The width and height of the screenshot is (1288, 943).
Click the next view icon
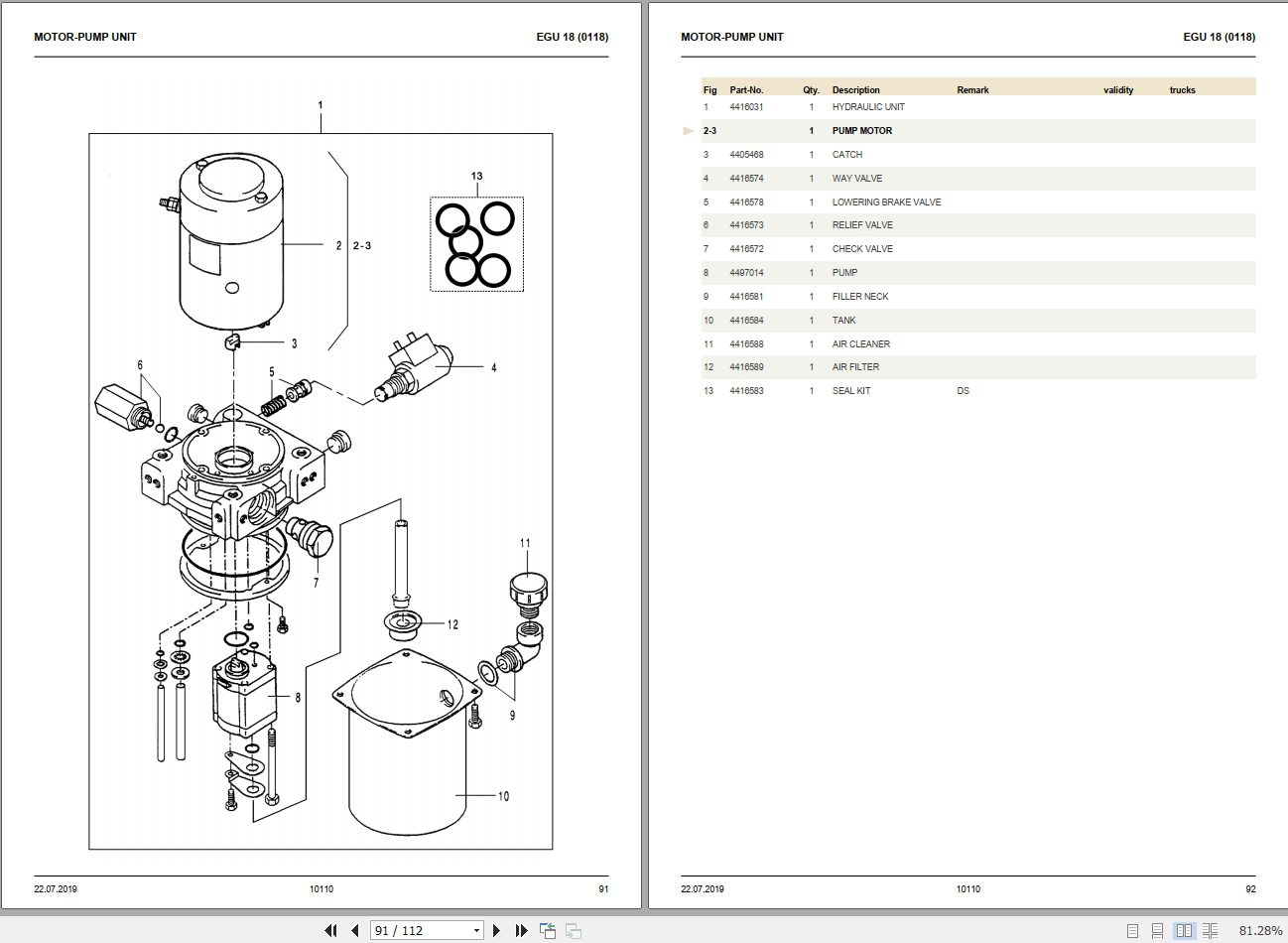574,930
